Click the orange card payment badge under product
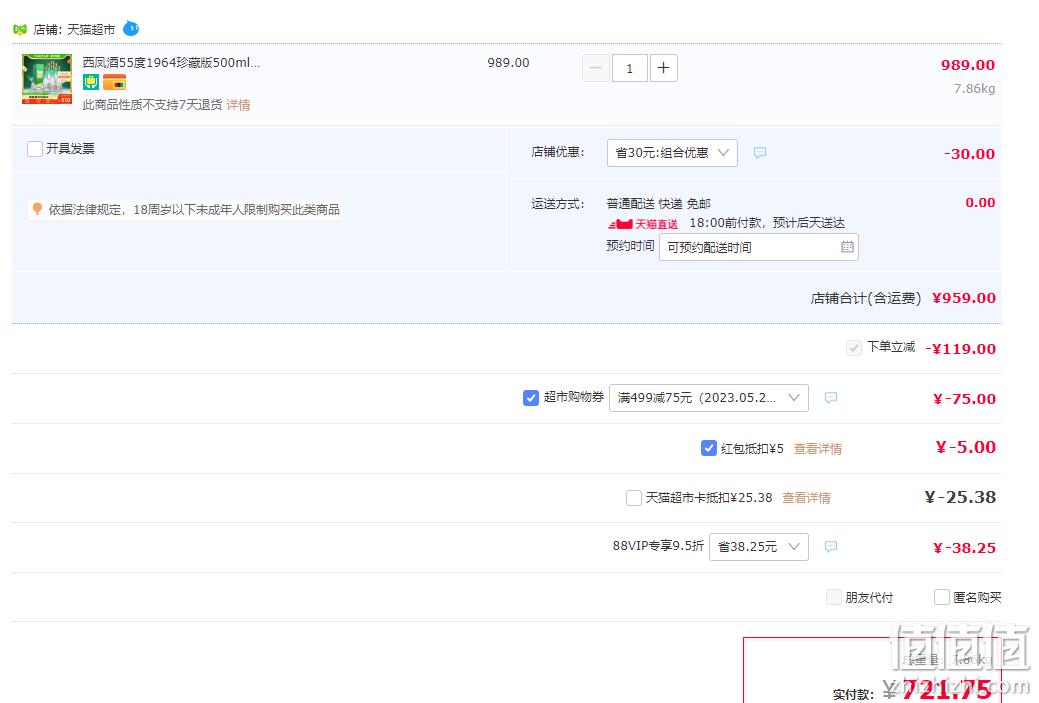1039x703 pixels. pos(114,82)
